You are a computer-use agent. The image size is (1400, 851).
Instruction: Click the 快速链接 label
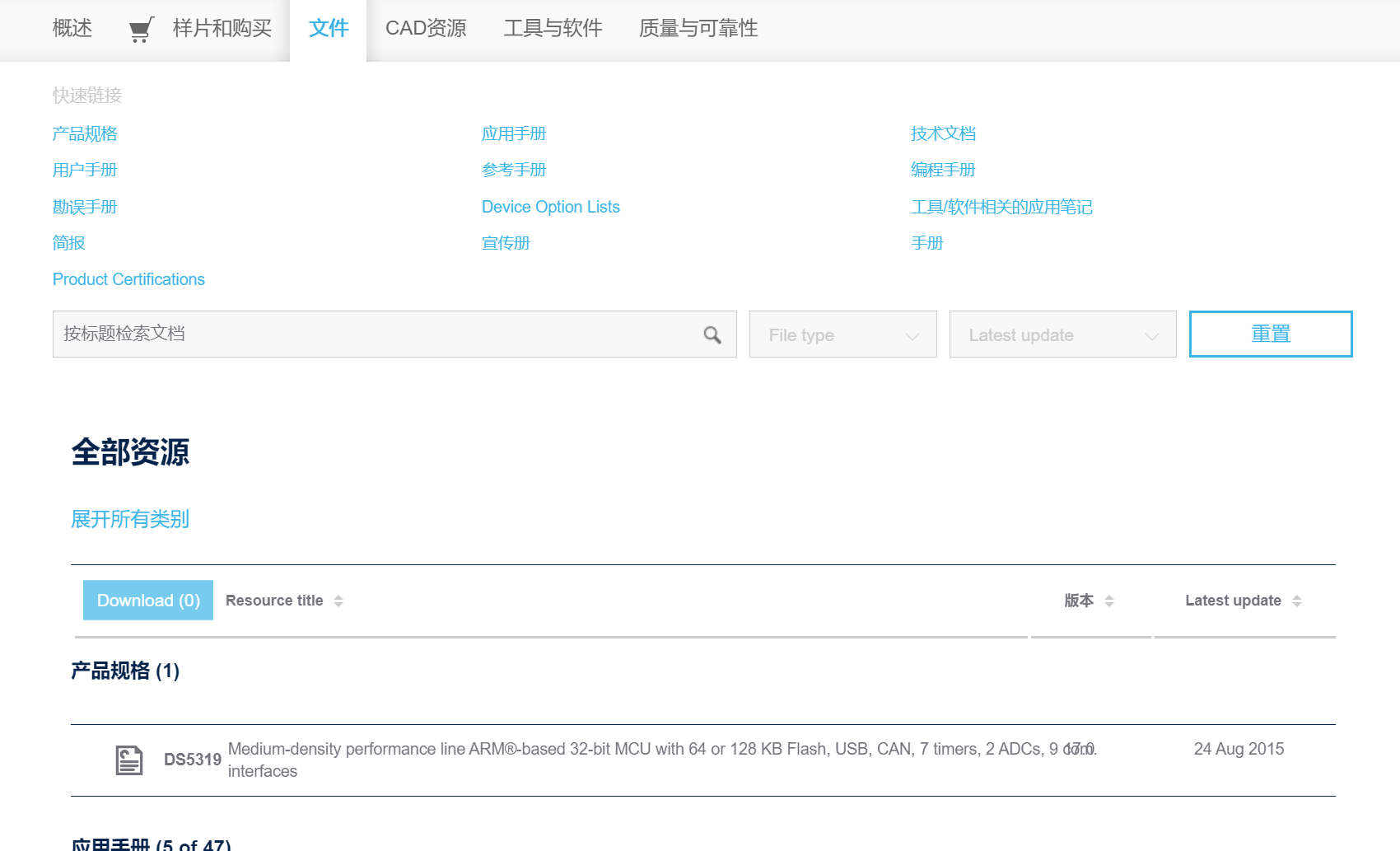pos(87,96)
